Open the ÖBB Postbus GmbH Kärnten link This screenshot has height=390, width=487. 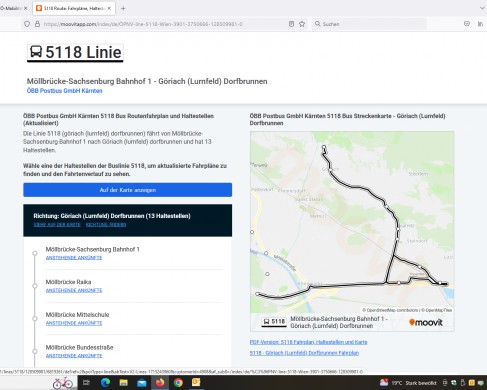pos(65,91)
